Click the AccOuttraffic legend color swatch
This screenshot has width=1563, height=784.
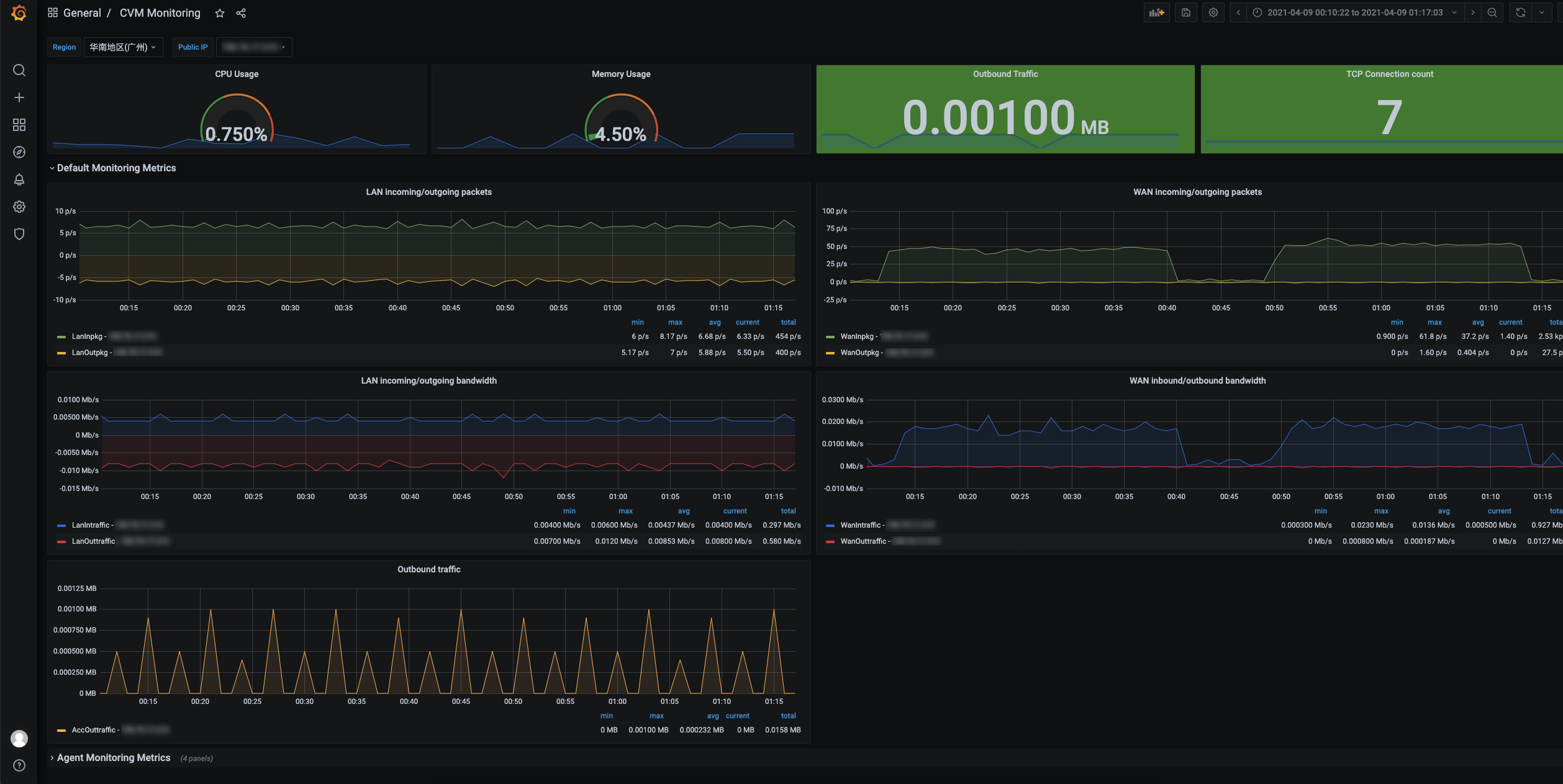tap(61, 731)
